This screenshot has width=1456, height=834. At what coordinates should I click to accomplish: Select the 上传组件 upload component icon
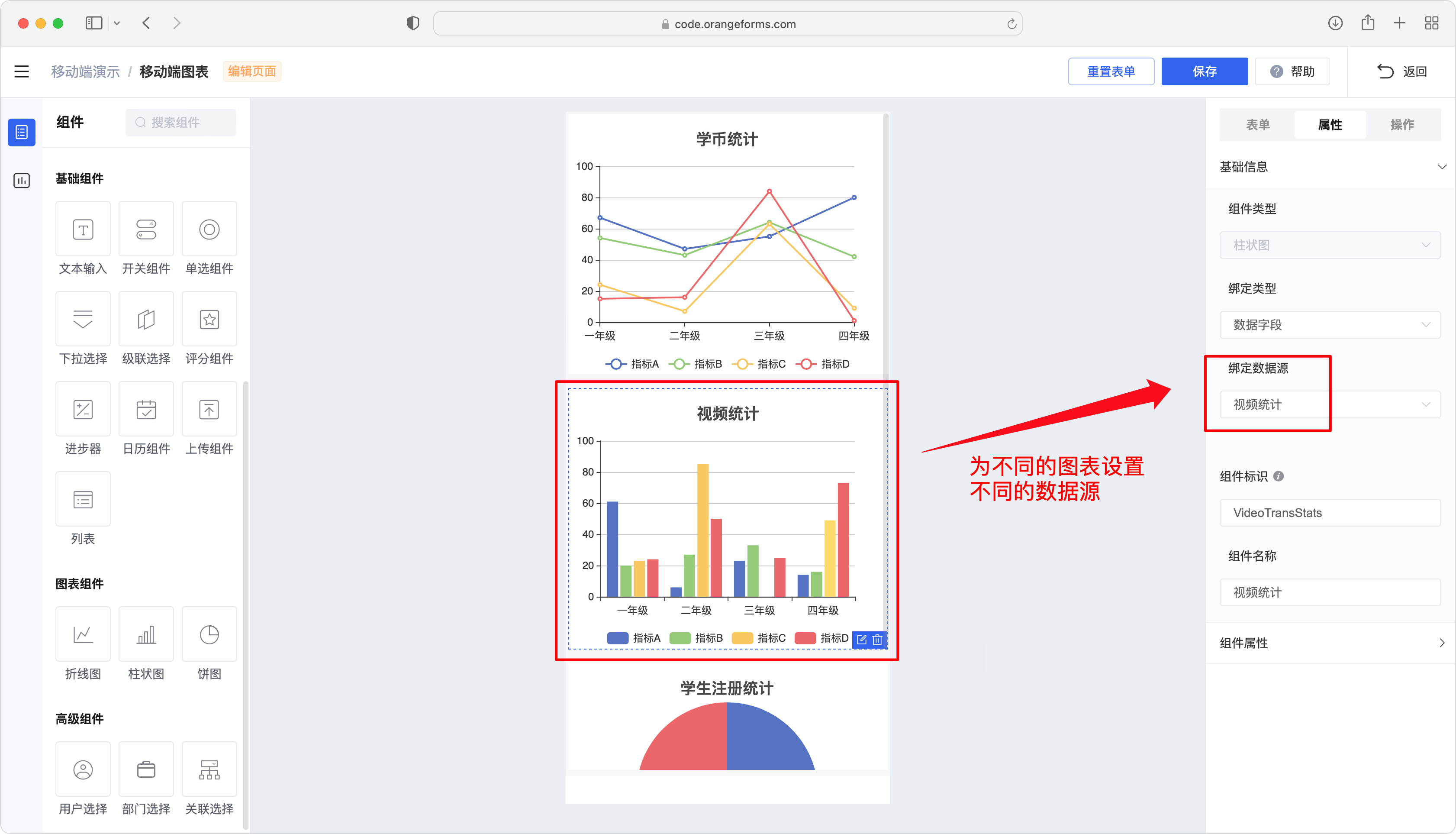click(209, 409)
